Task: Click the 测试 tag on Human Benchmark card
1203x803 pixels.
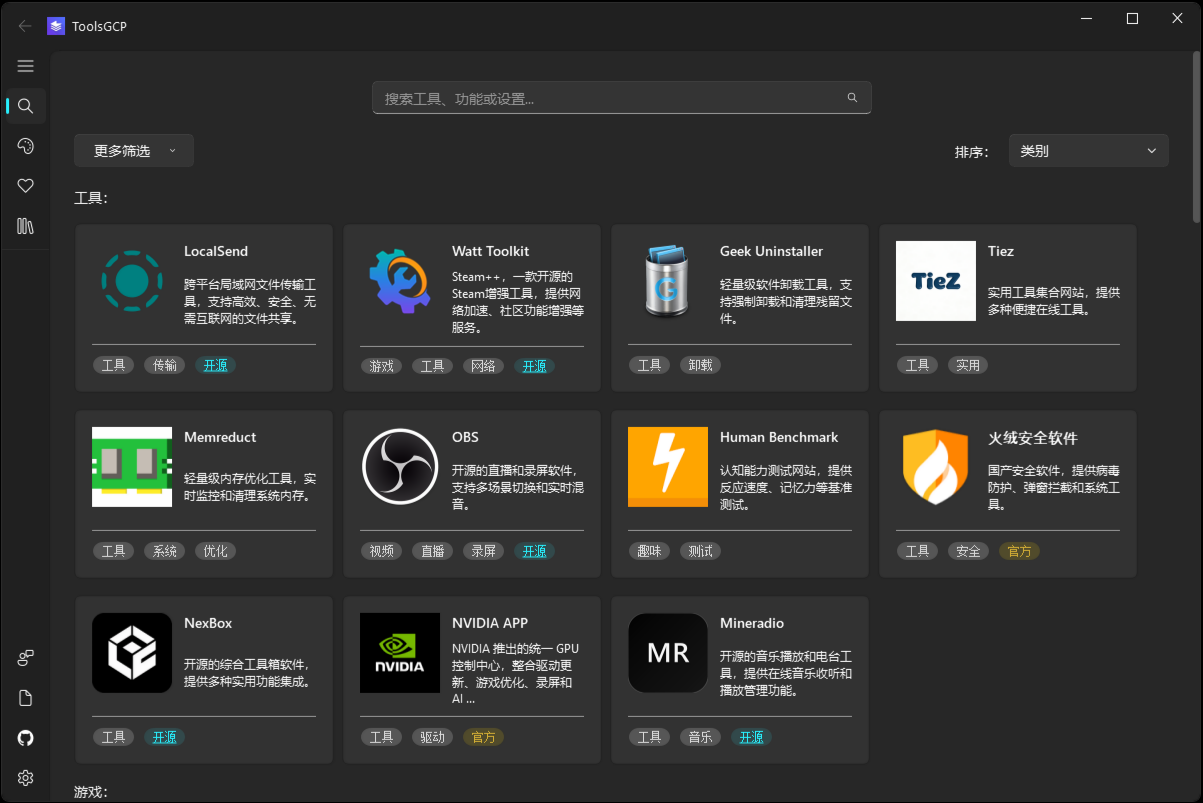Action: [x=701, y=551]
